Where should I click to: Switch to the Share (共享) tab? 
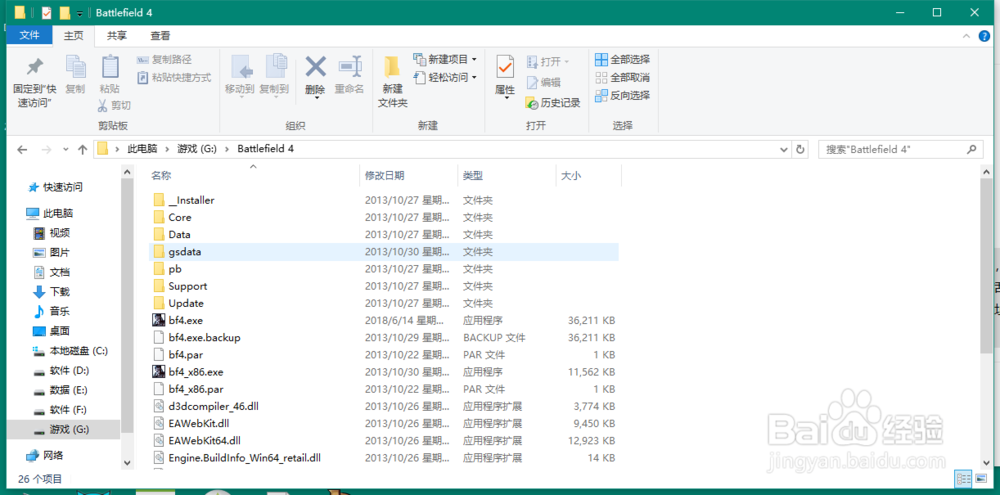click(x=116, y=36)
